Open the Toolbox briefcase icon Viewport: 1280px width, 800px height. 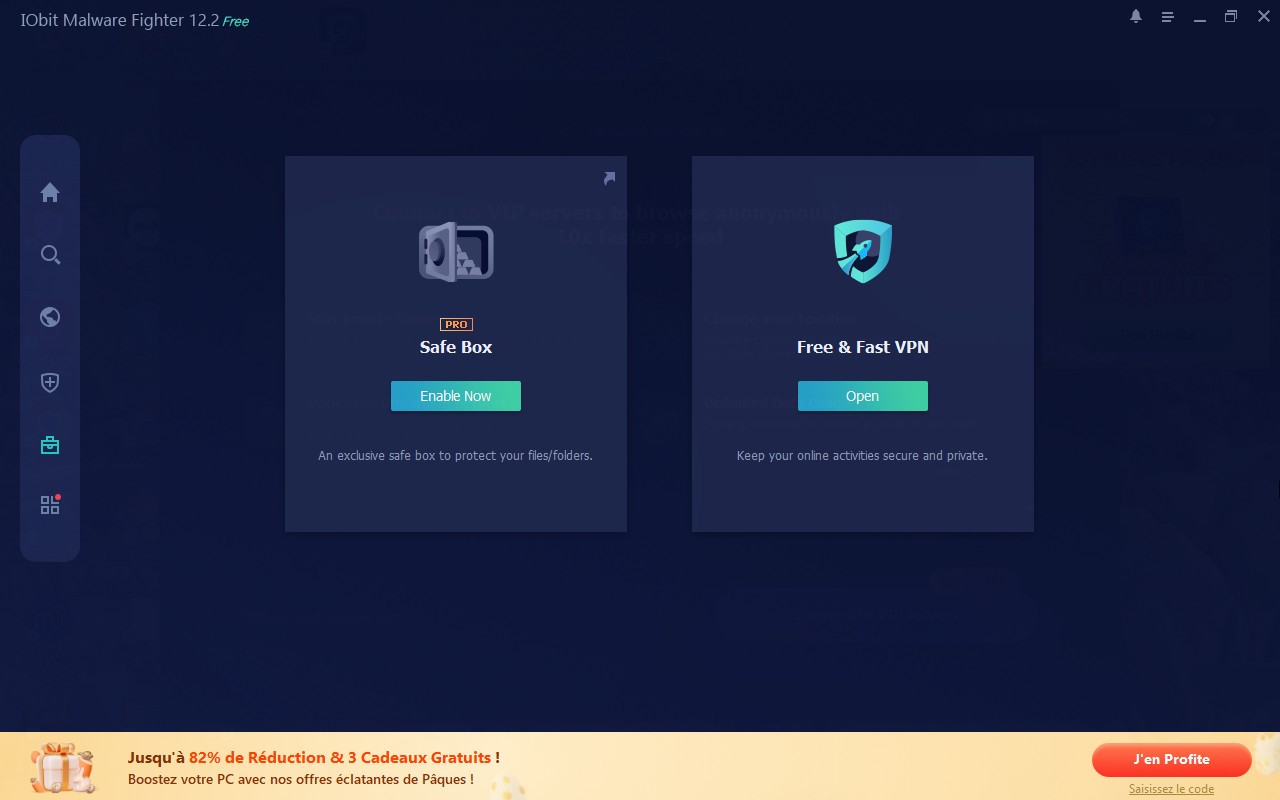pos(50,444)
